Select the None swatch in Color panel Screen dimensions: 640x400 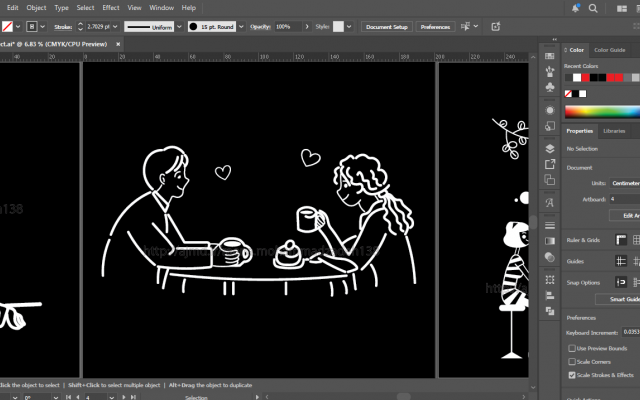(x=568, y=94)
